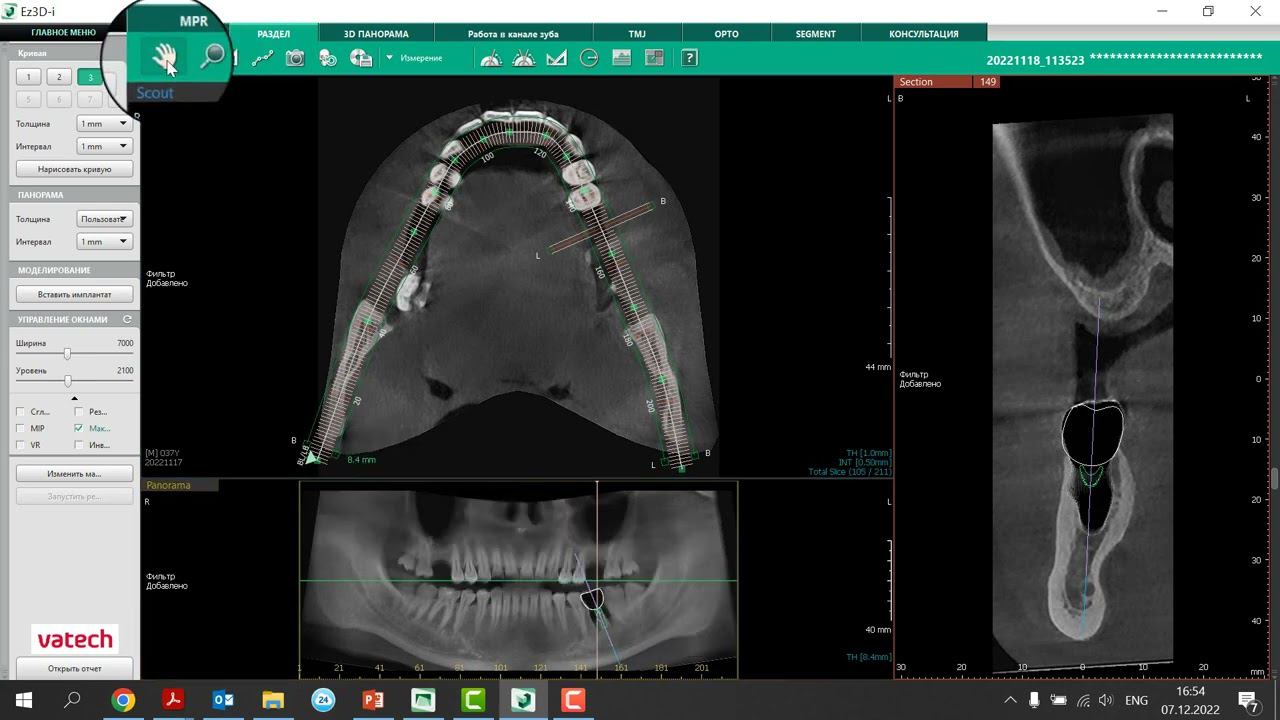Open panorama Интервал 1 mm dropdown

104,241
